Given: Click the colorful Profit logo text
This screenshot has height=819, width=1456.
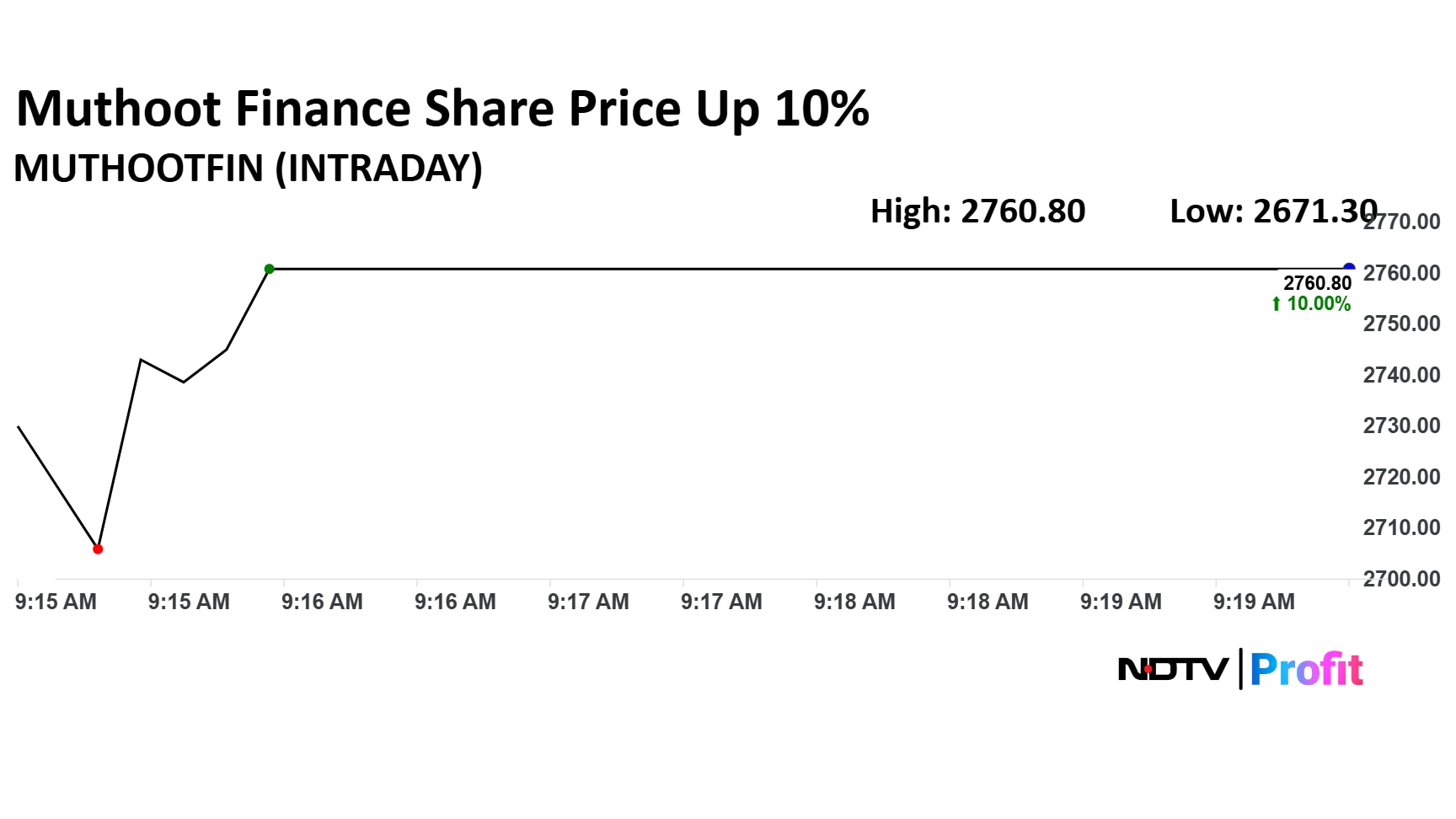Looking at the screenshot, I should pos(1306,670).
